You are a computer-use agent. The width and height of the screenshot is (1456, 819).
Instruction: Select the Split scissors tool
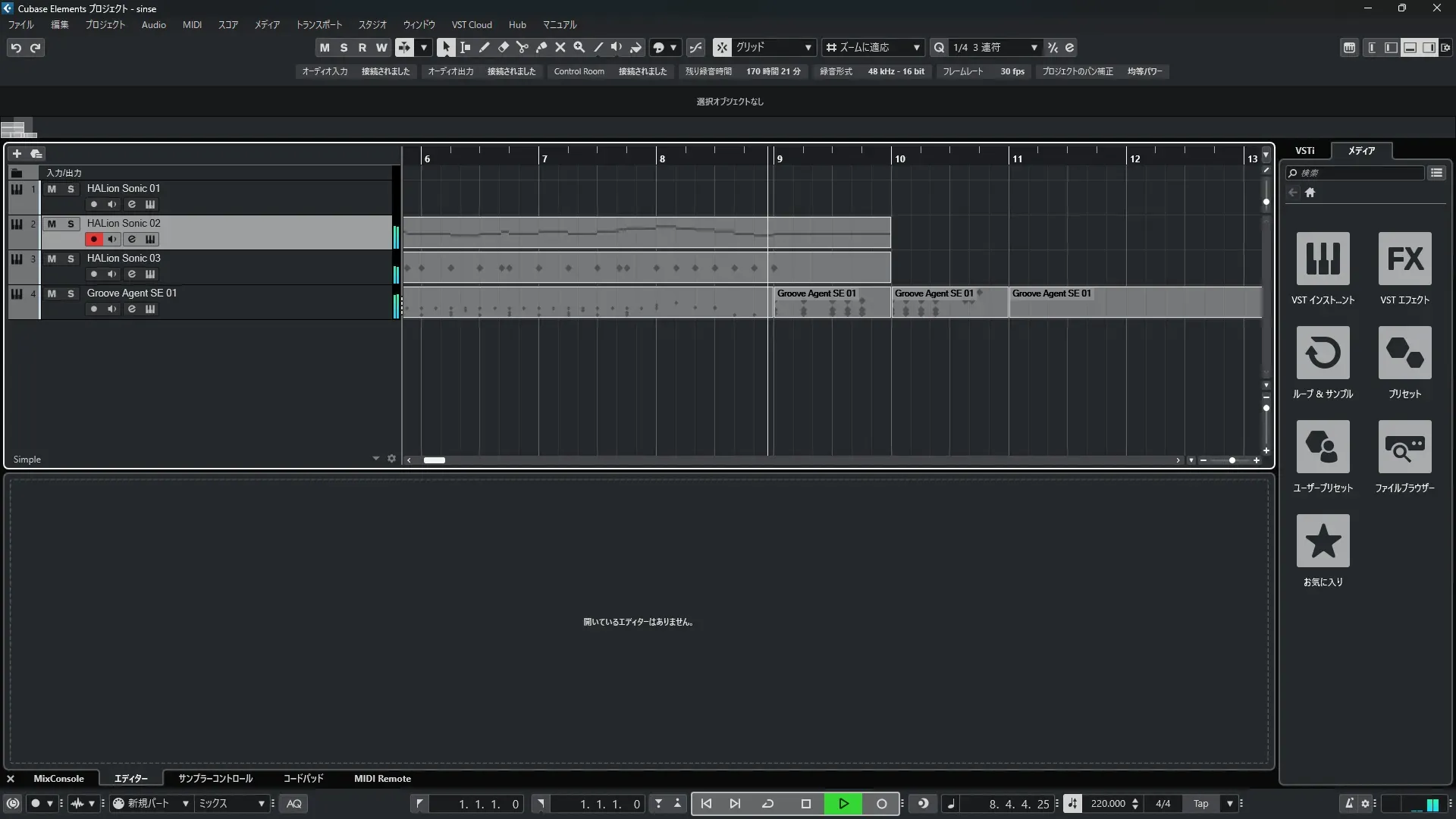click(522, 47)
